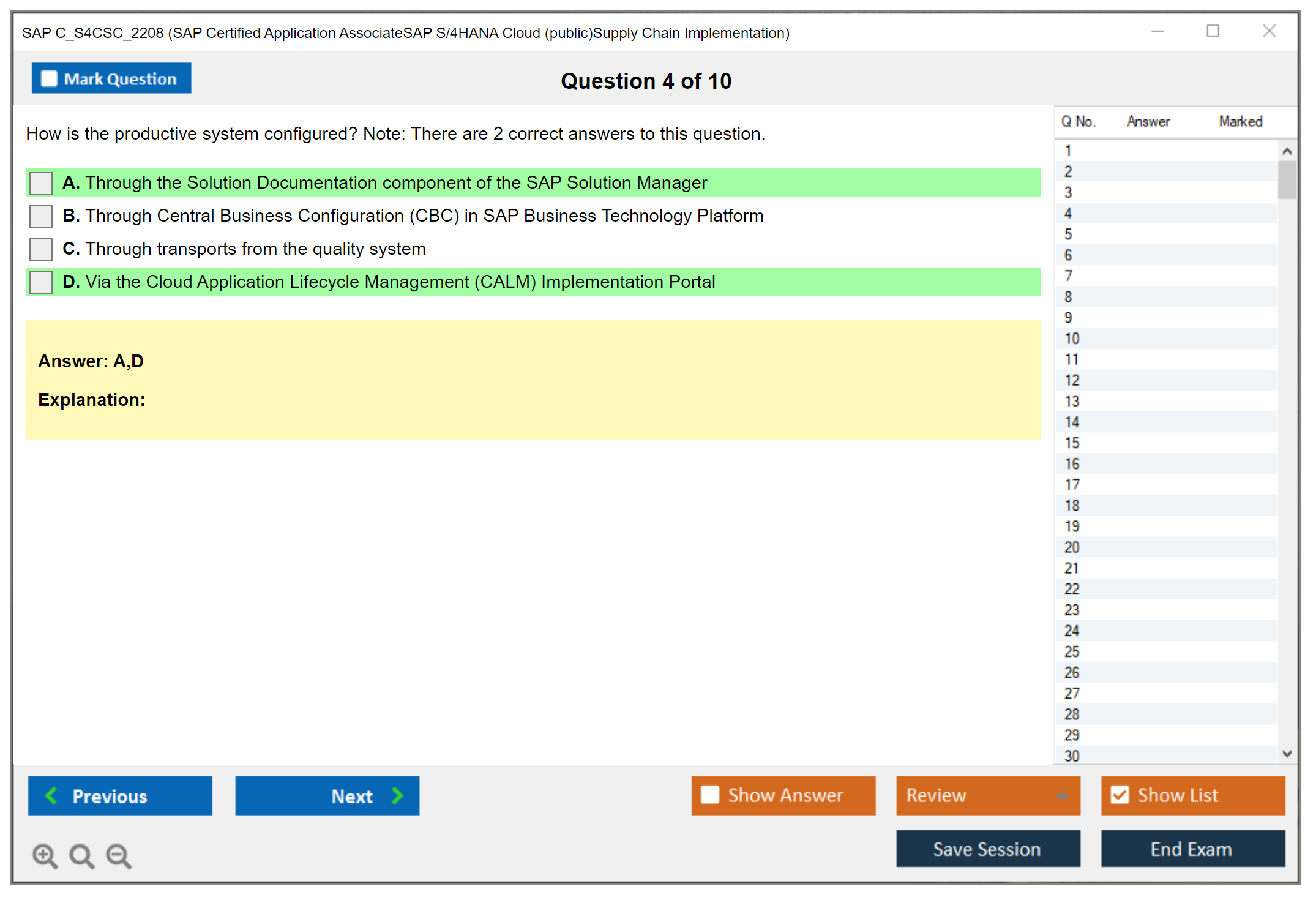Click the Save Session button

click(987, 849)
